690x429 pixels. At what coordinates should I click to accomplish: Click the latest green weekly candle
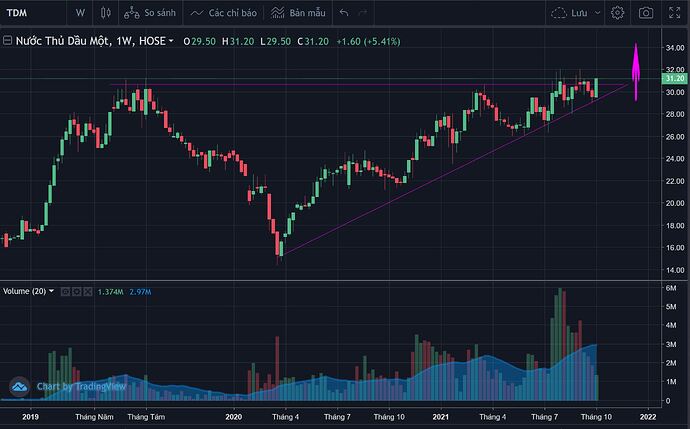(596, 88)
